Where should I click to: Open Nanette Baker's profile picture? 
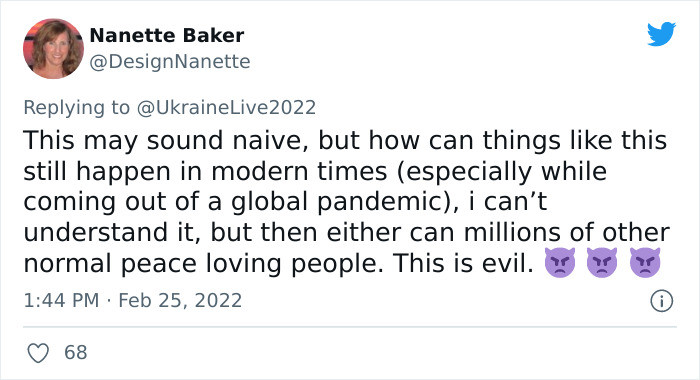tap(53, 49)
